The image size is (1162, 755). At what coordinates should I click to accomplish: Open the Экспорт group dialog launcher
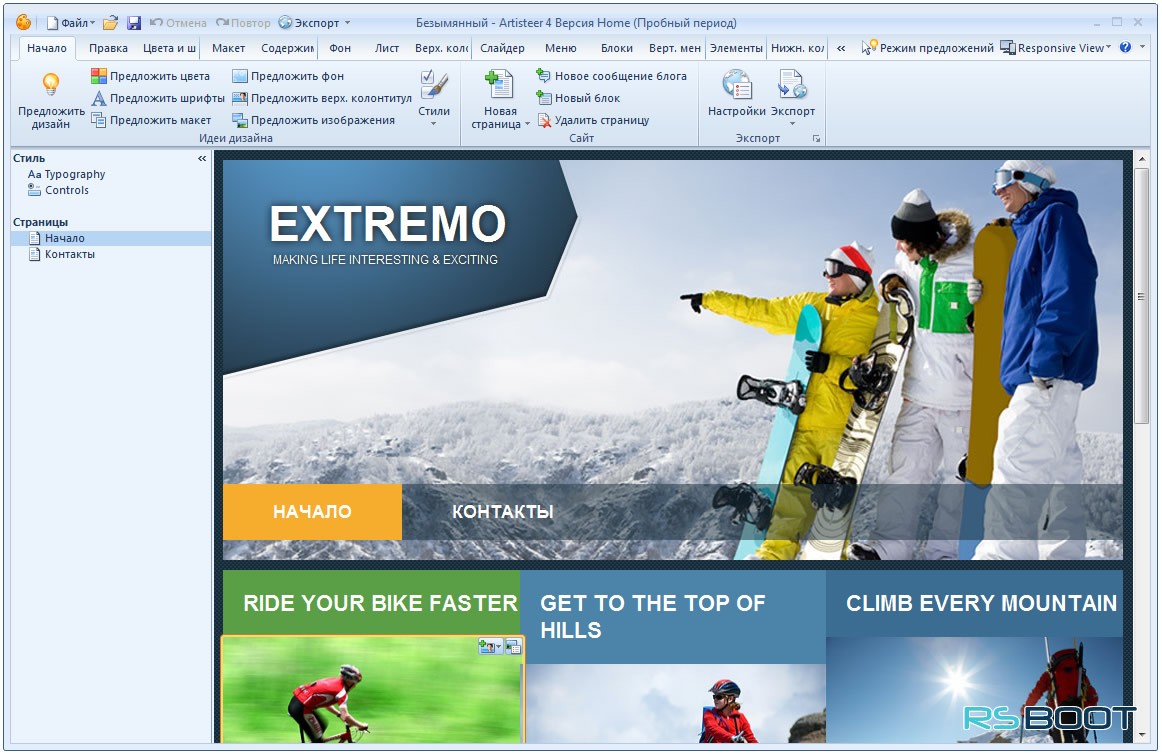(816, 139)
